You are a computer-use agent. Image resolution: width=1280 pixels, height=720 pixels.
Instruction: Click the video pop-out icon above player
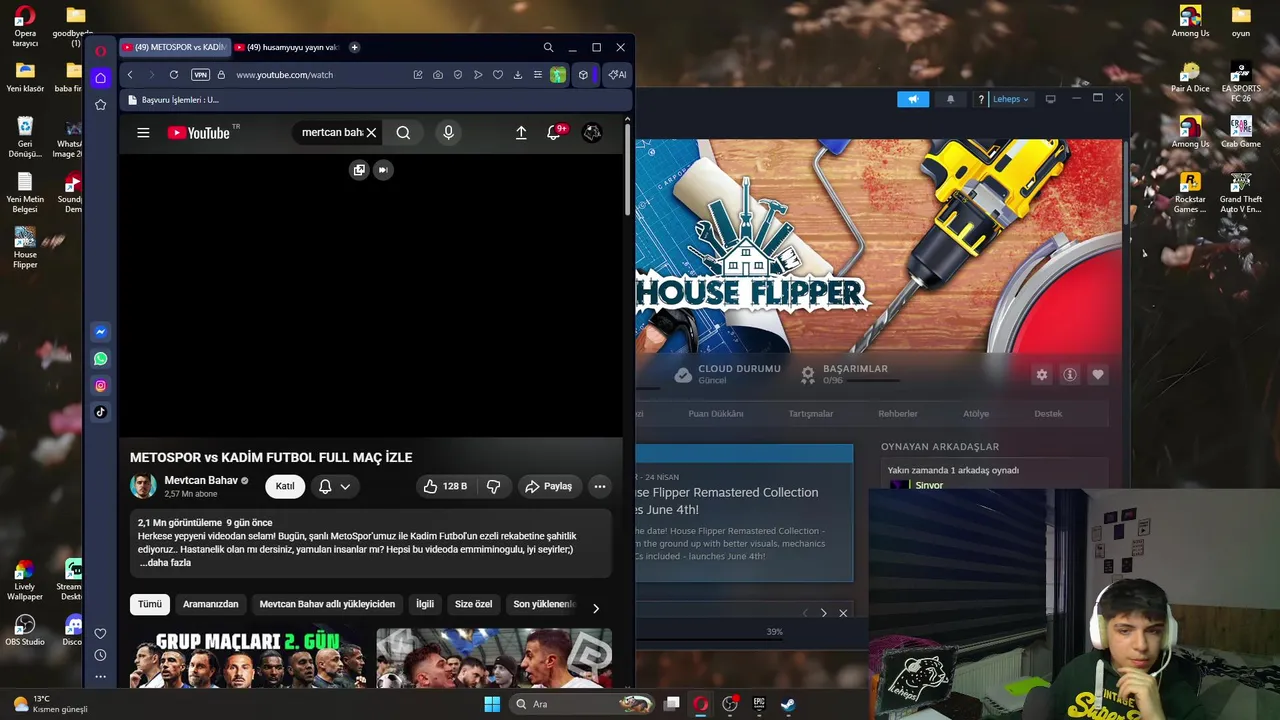(359, 170)
